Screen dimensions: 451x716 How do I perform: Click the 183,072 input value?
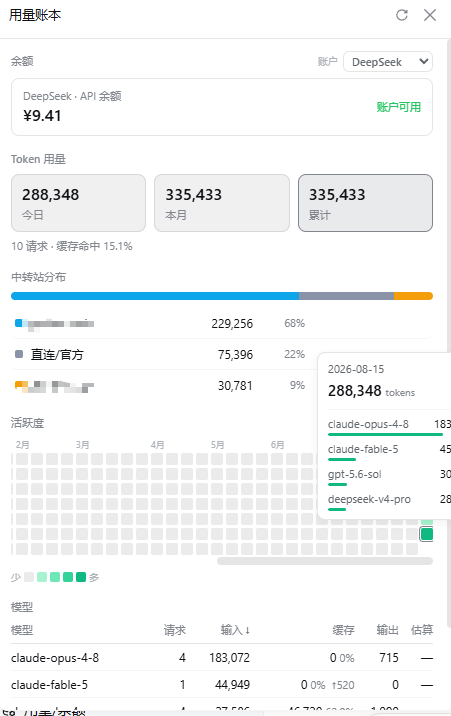[x=230, y=658]
